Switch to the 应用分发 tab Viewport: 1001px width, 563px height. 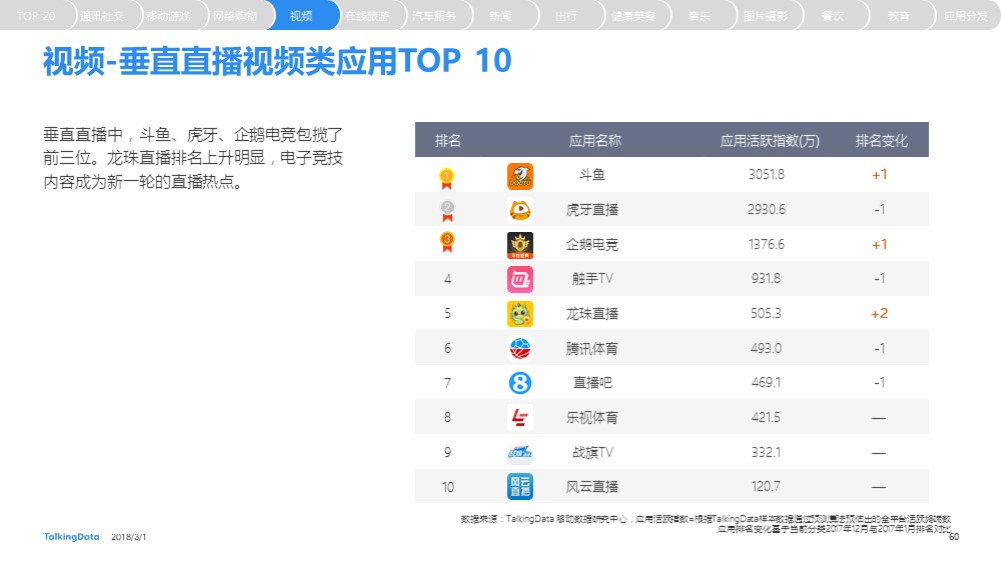[966, 15]
